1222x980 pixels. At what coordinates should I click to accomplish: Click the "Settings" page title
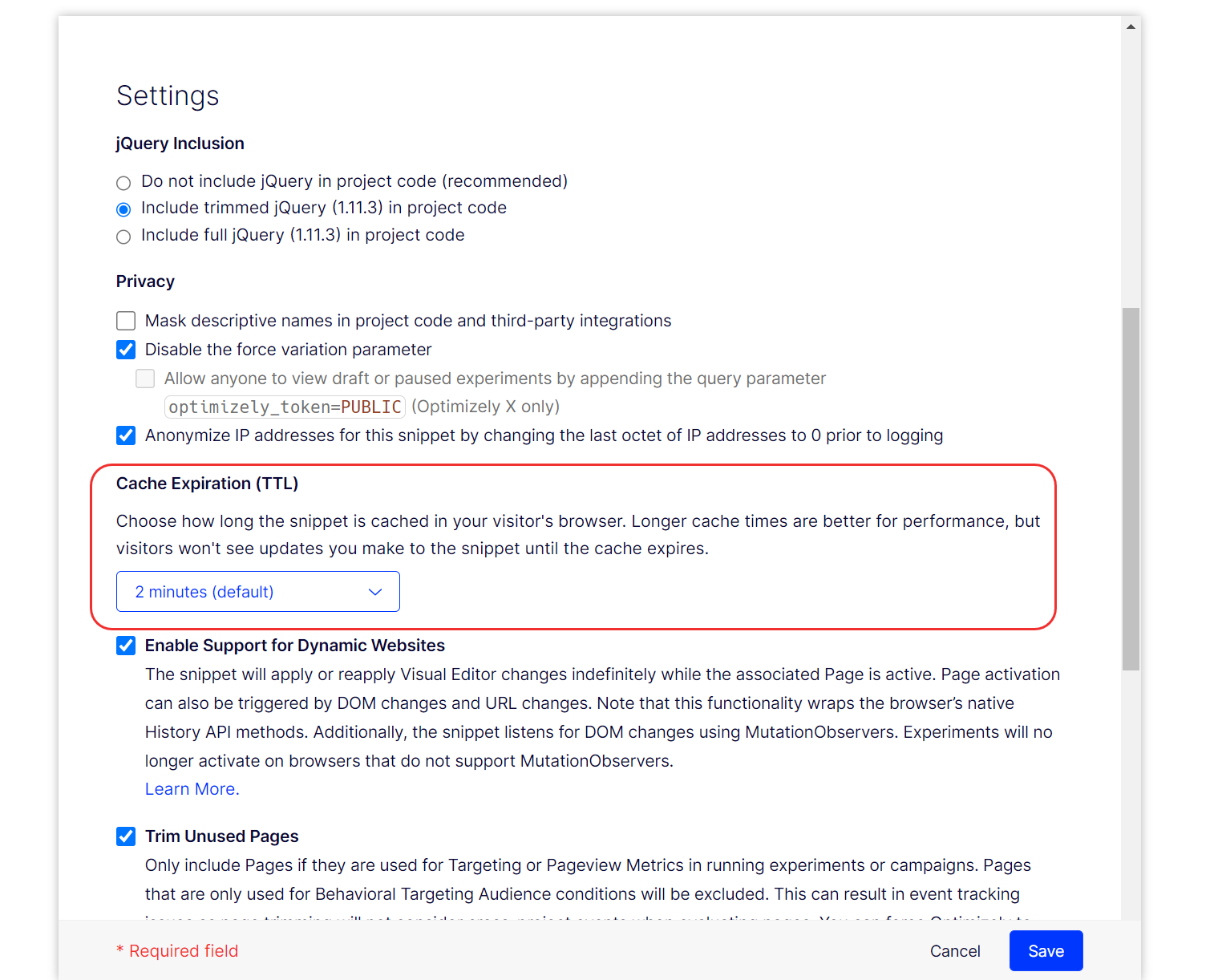point(168,95)
